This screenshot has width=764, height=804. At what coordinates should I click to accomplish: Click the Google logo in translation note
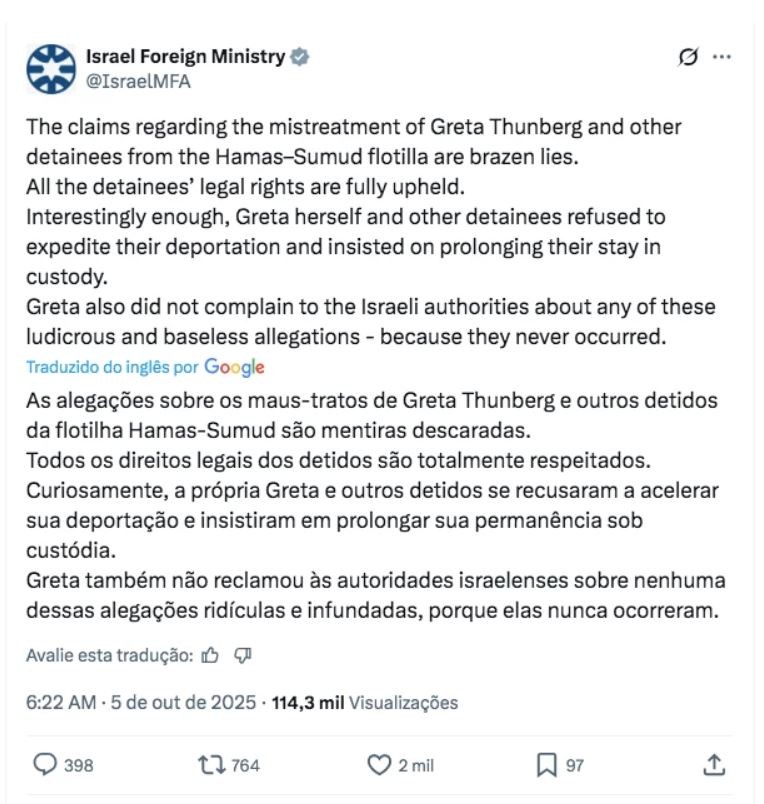pyautogui.click(x=234, y=367)
